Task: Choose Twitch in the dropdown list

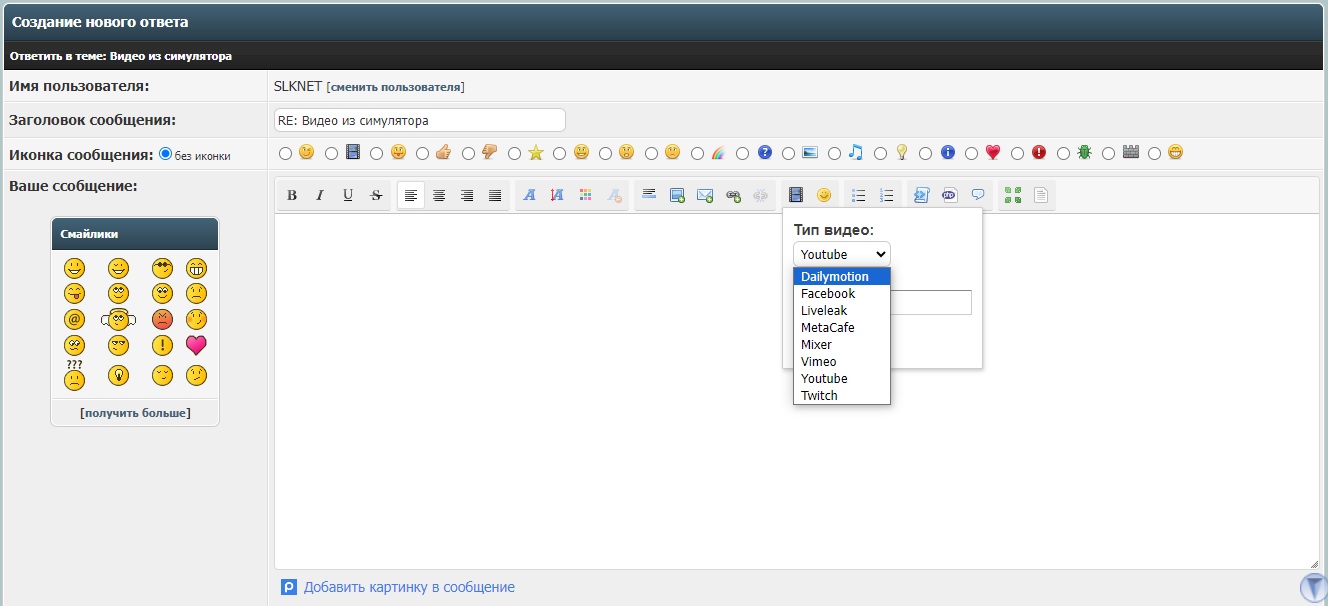Action: coord(819,395)
